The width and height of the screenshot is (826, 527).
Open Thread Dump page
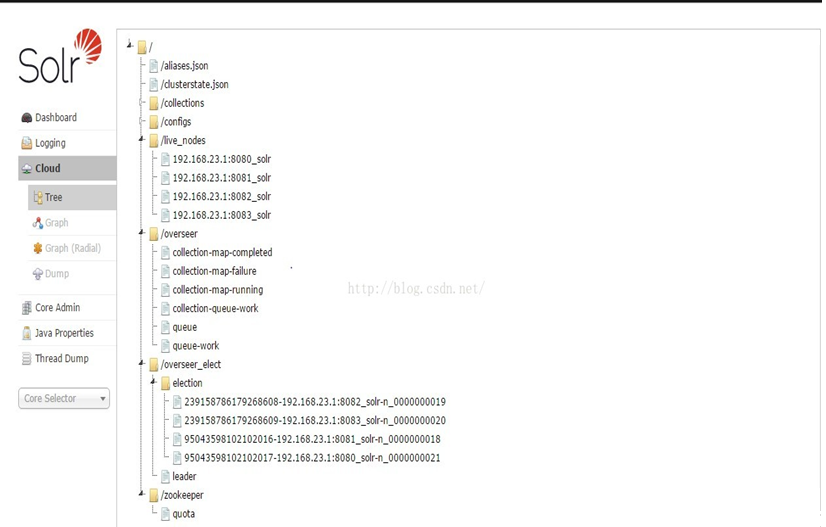click(62, 358)
